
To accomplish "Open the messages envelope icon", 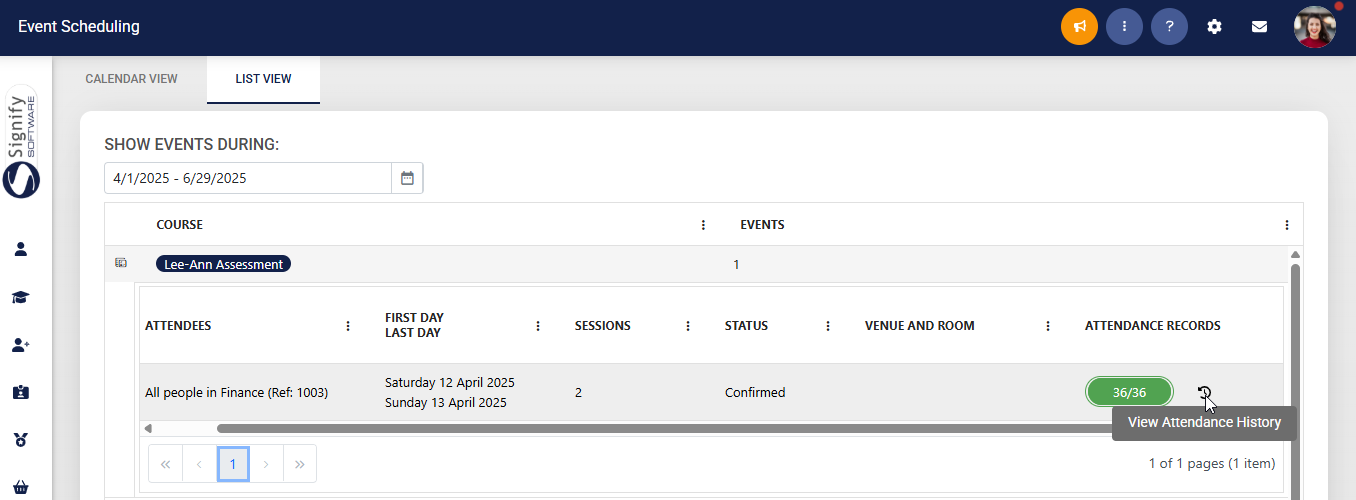I will point(1259,27).
